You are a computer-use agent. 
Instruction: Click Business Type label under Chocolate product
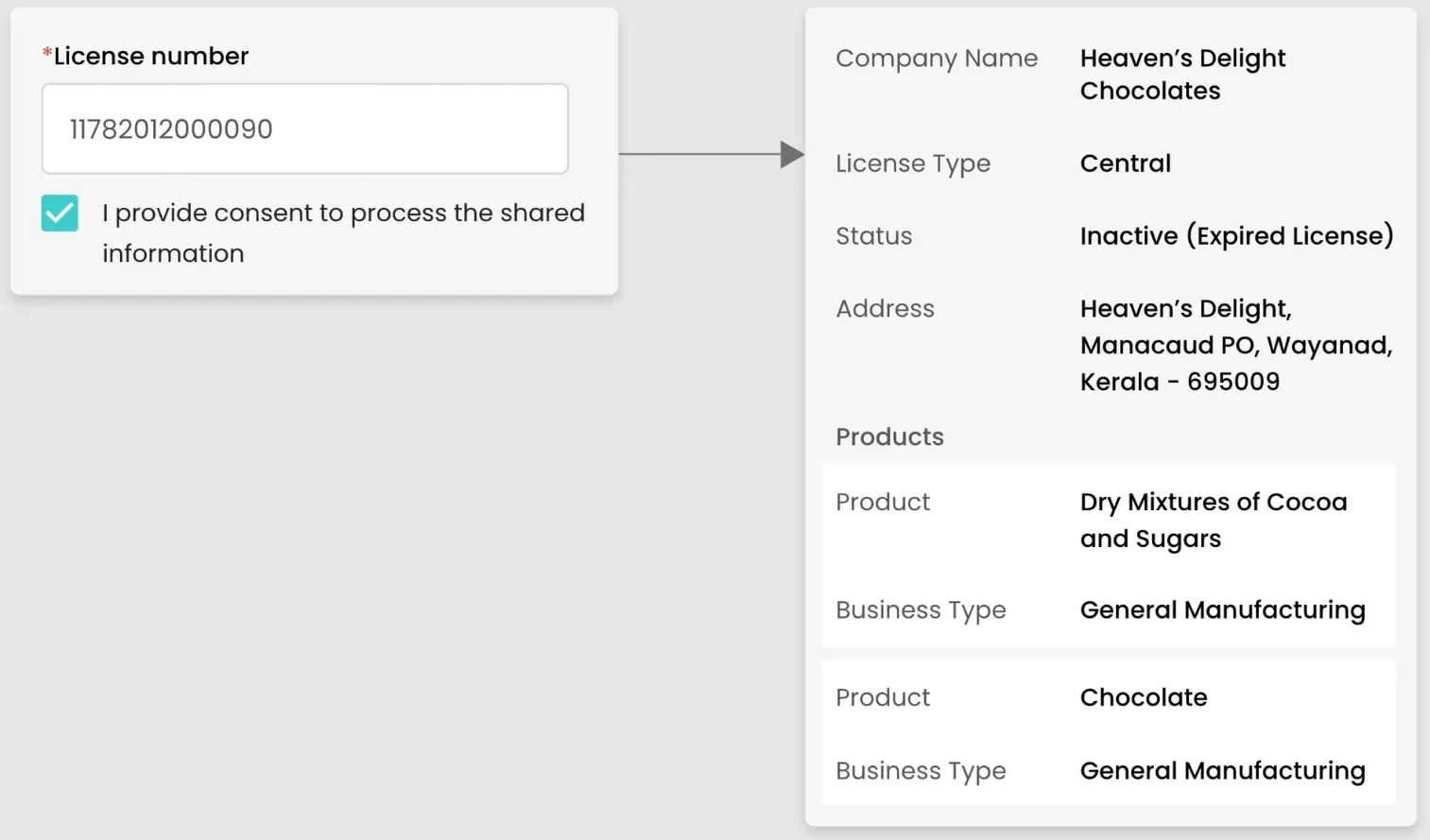[x=921, y=771]
